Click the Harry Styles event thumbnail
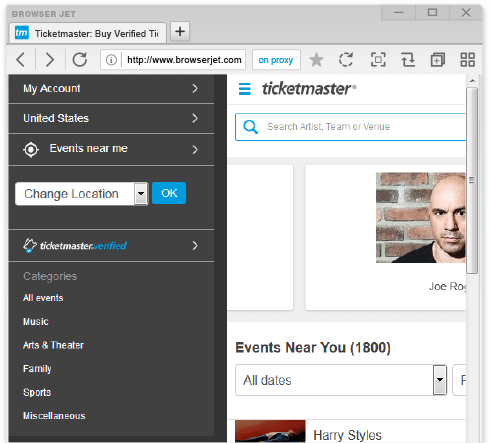The height and width of the screenshot is (443, 490). click(270, 431)
